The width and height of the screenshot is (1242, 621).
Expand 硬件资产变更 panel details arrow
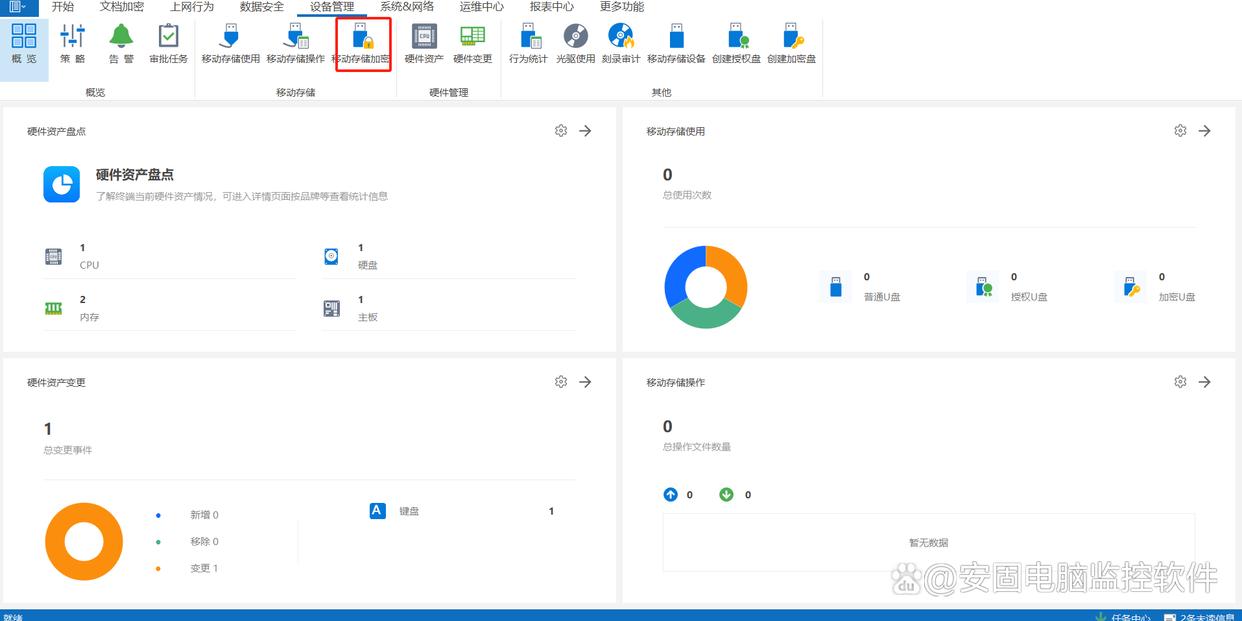click(586, 382)
